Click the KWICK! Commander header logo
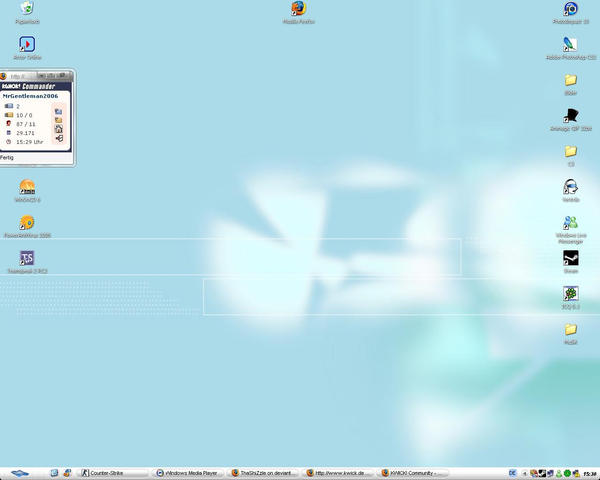 coord(28,86)
